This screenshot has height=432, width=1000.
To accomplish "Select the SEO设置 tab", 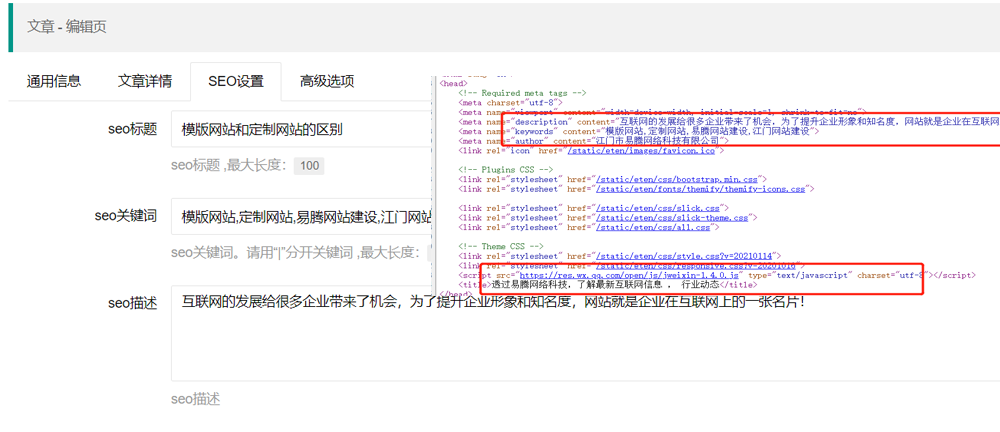I will 235,81.
